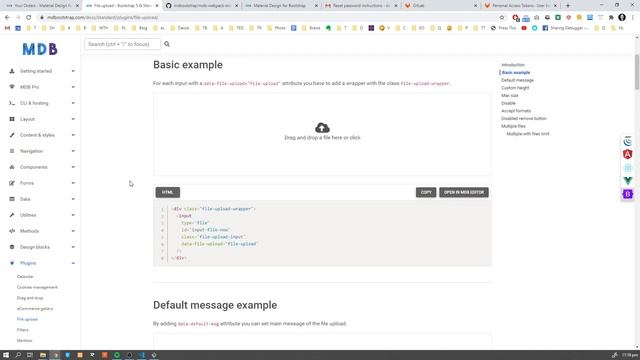
Task: Switch to the React version icon
Action: pyautogui.click(x=628, y=168)
